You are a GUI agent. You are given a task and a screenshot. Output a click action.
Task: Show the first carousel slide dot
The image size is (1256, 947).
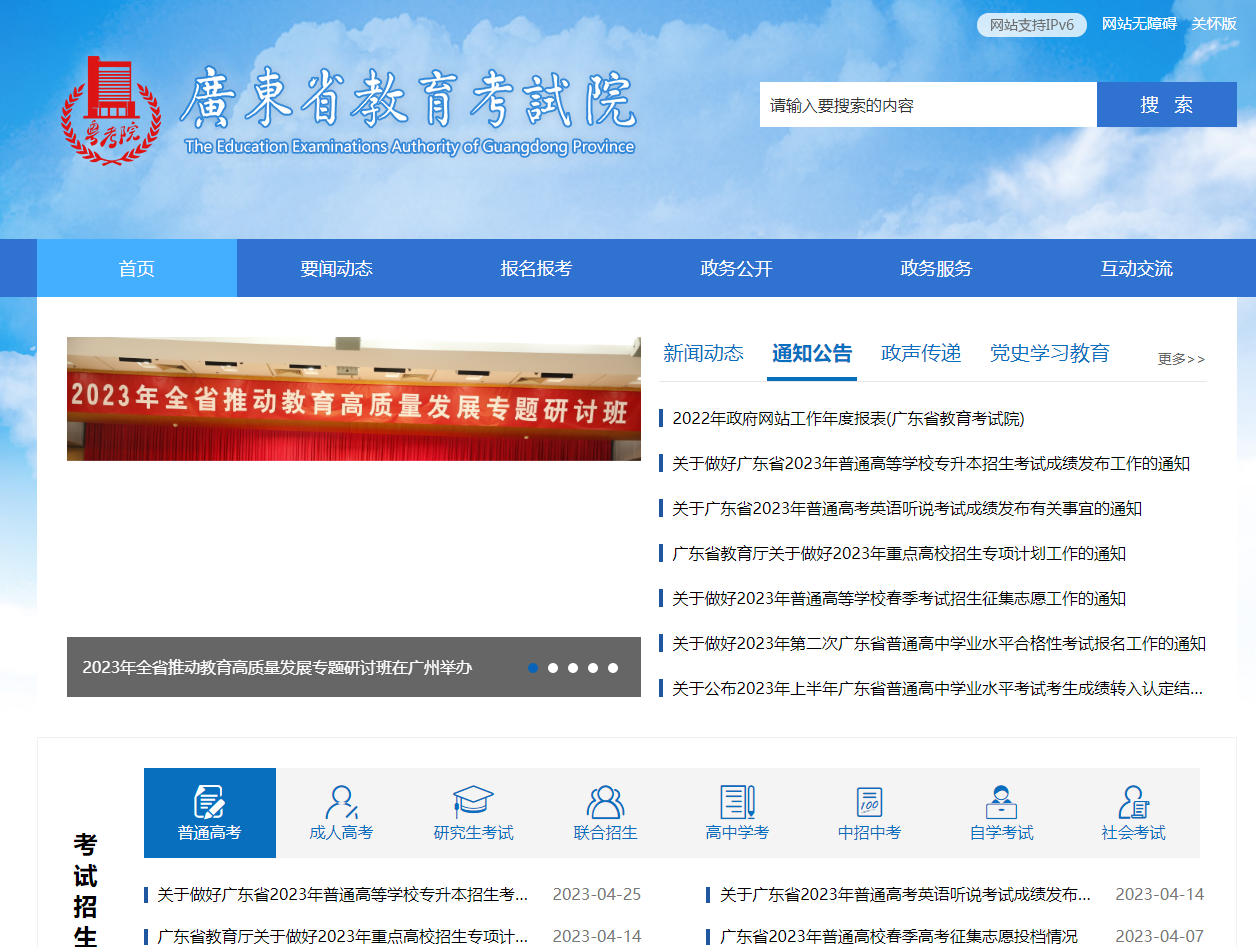point(533,668)
